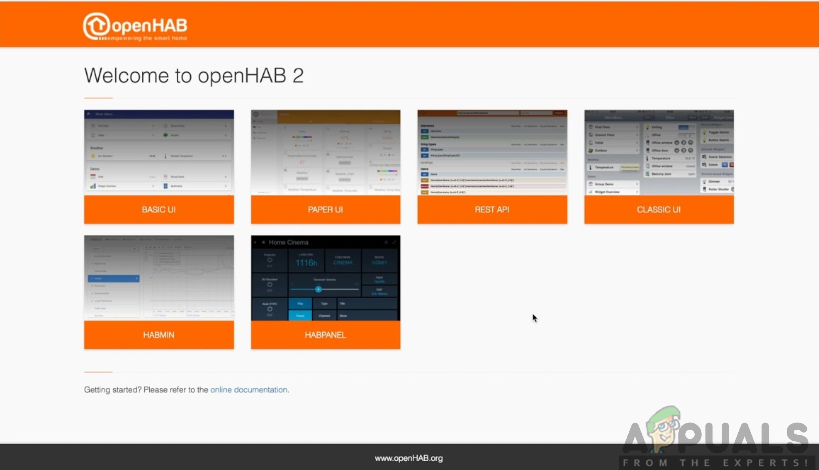Click the HABmin preview thumbnail

click(159, 278)
